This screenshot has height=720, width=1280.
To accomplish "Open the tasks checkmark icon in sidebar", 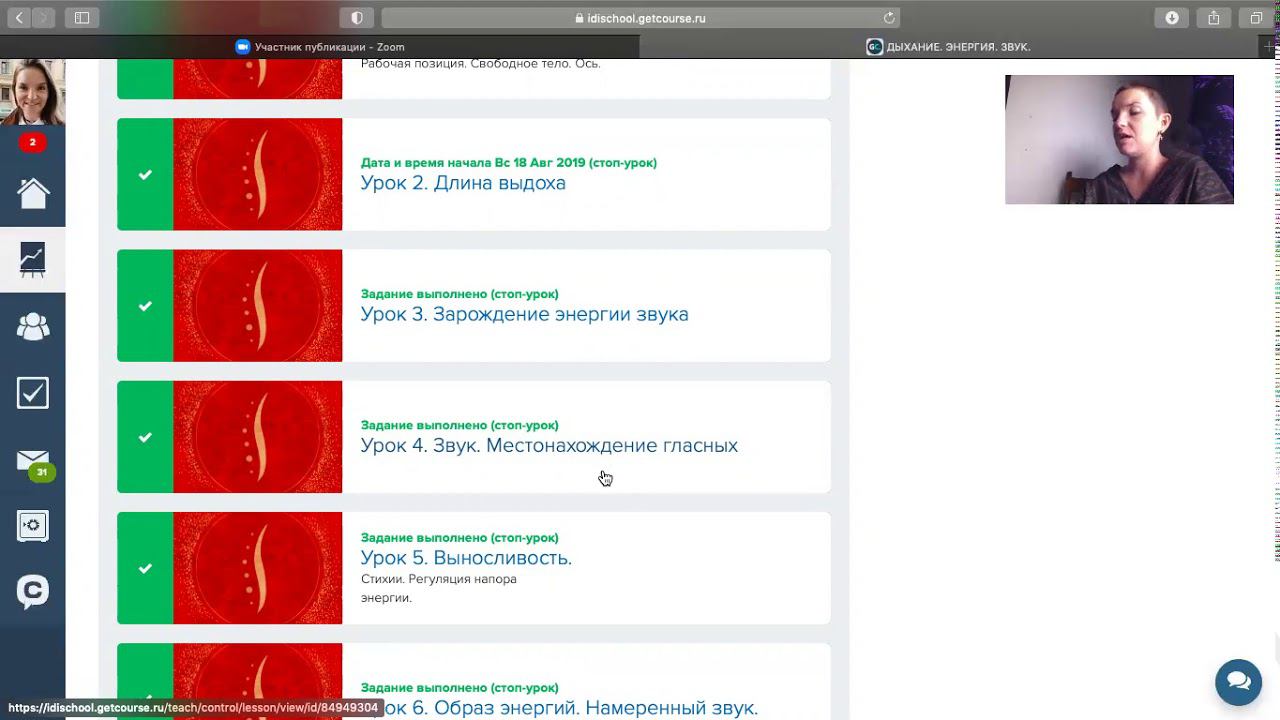I will coord(33,392).
